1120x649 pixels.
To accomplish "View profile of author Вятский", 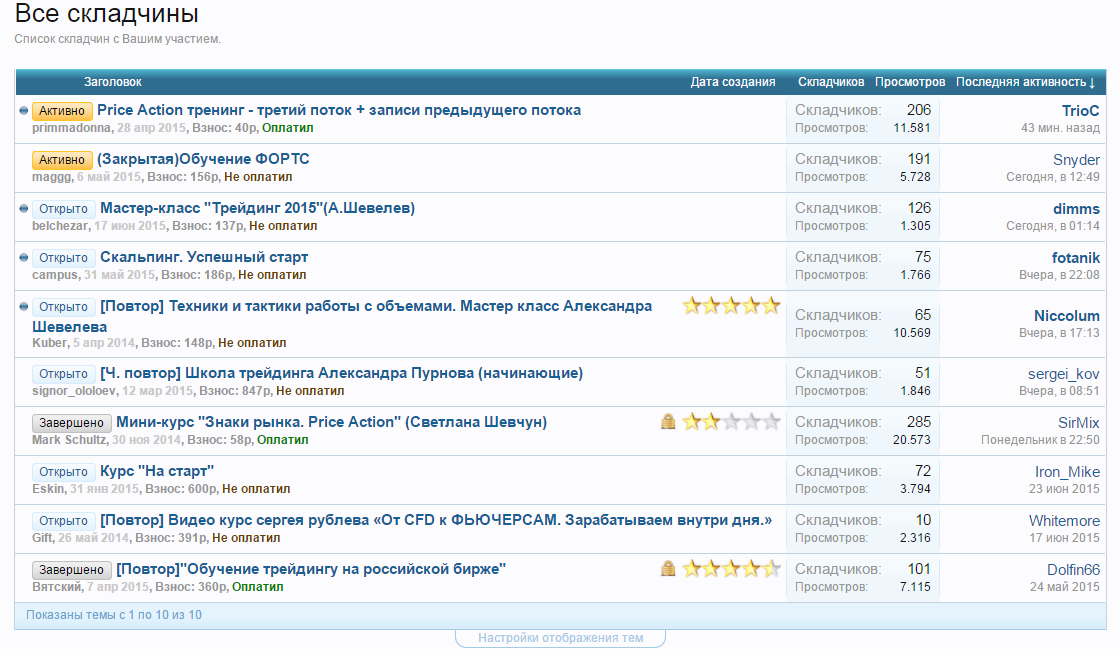I will [x=56, y=587].
